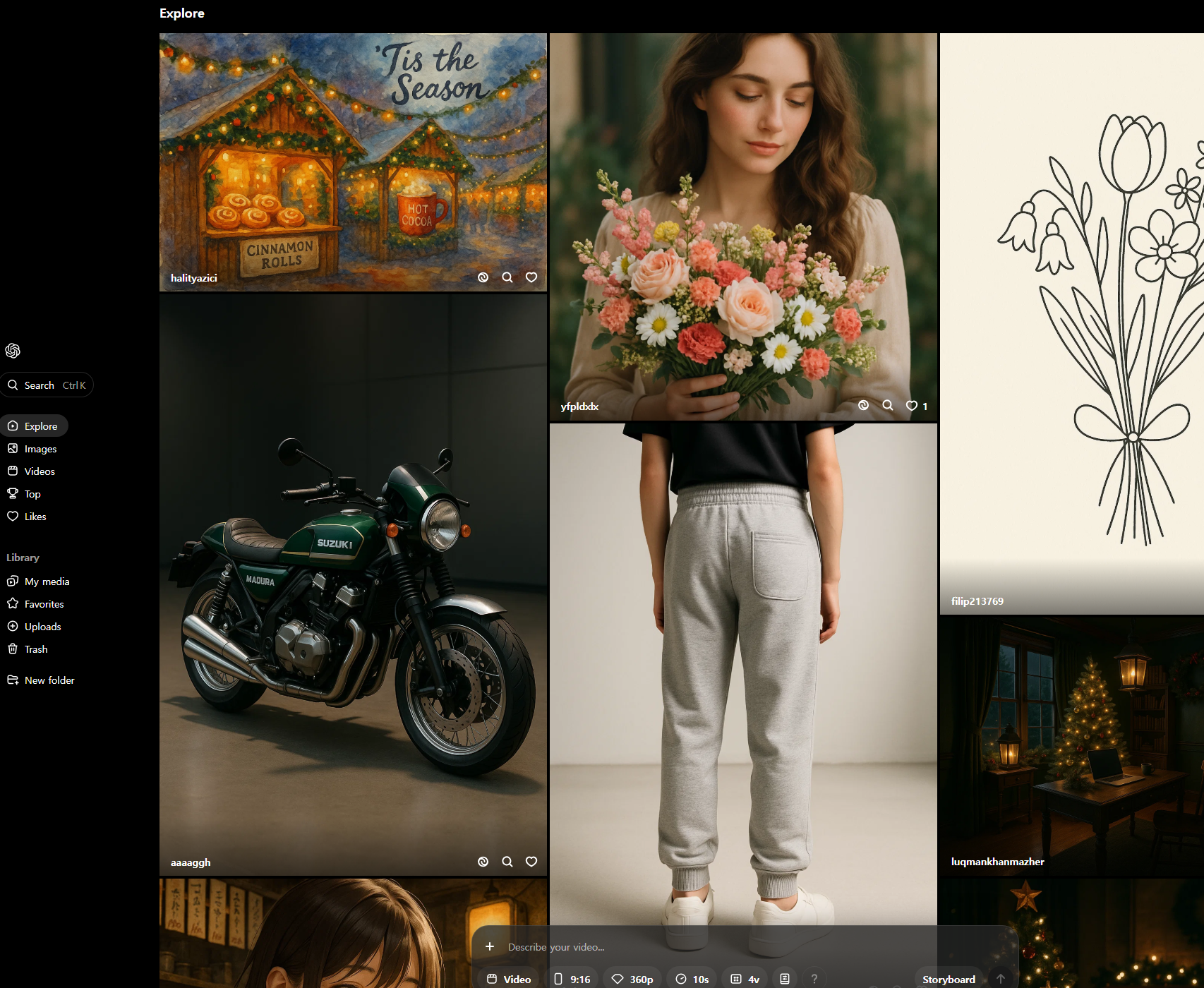
Task: Remix the halityazici Christmas market image
Action: click(x=483, y=277)
